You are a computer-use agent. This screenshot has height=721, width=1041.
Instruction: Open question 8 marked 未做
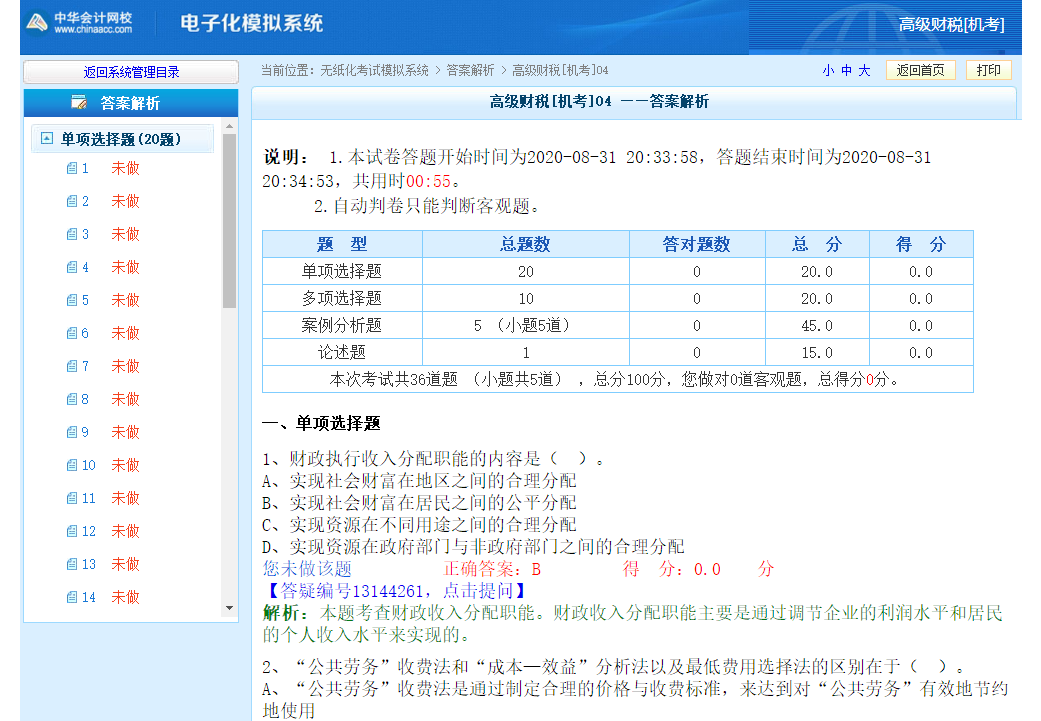pyautogui.click(x=125, y=399)
